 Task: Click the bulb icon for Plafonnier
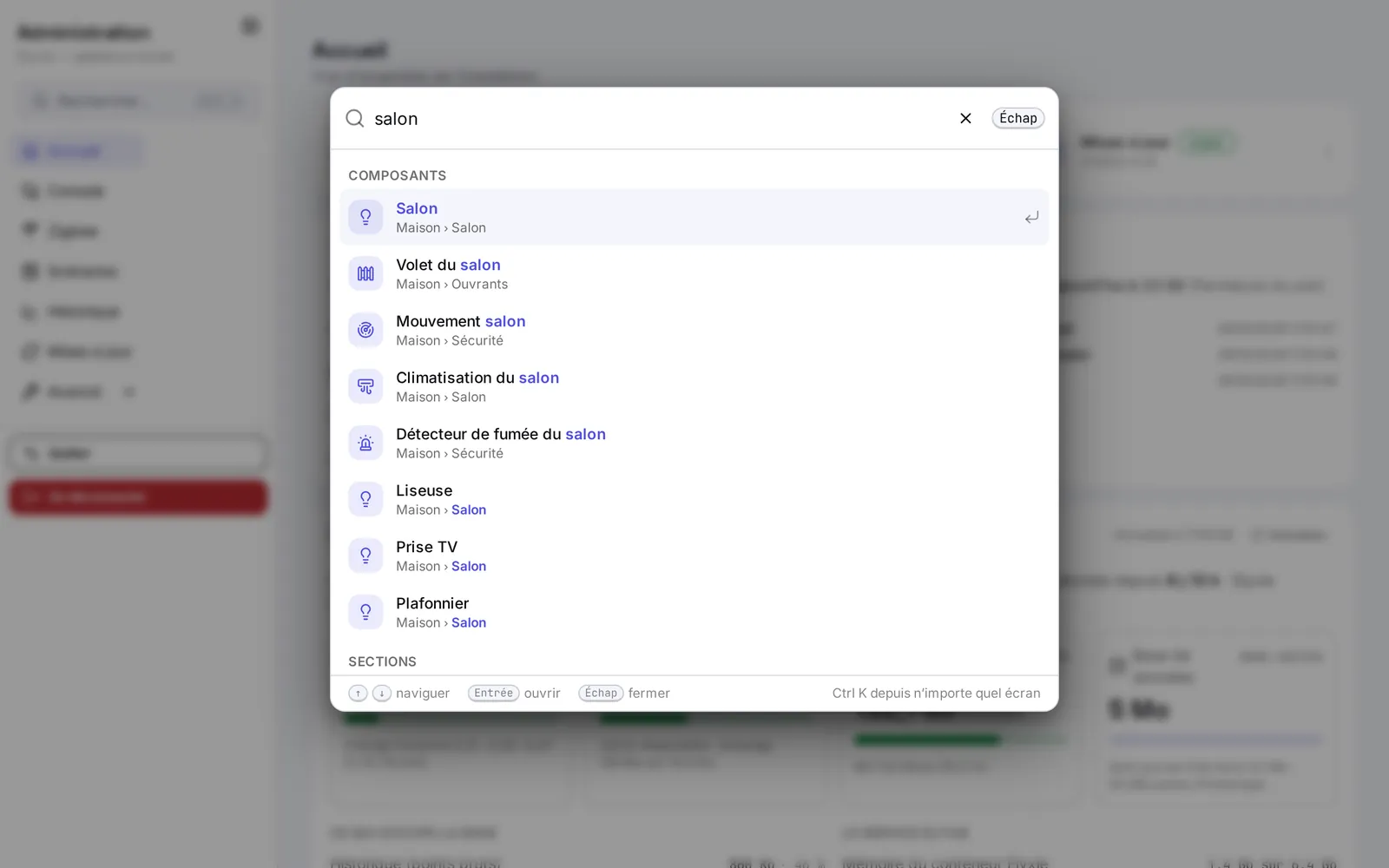pyautogui.click(x=365, y=612)
